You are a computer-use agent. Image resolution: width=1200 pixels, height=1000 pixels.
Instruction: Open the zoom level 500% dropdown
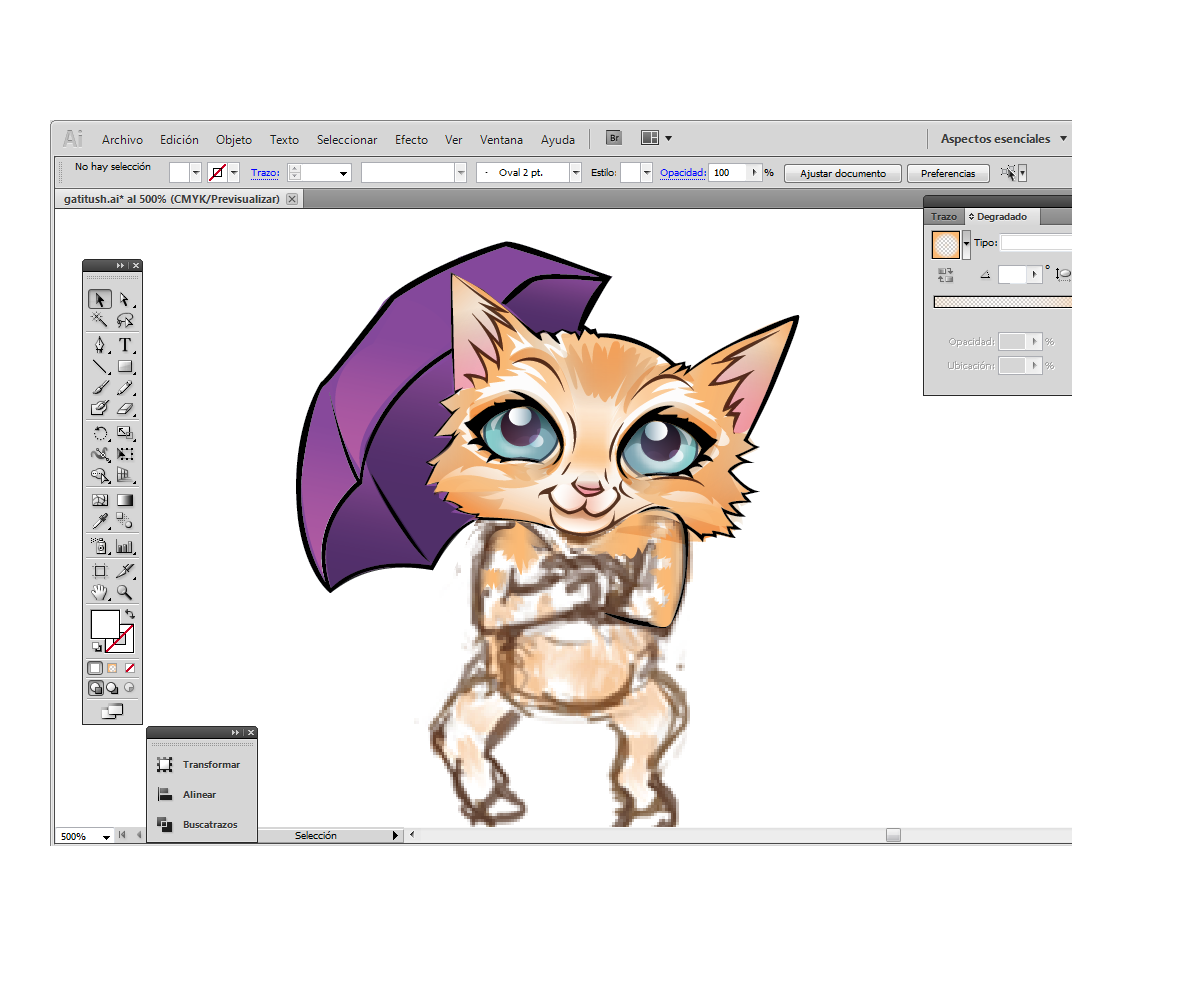click(x=106, y=837)
